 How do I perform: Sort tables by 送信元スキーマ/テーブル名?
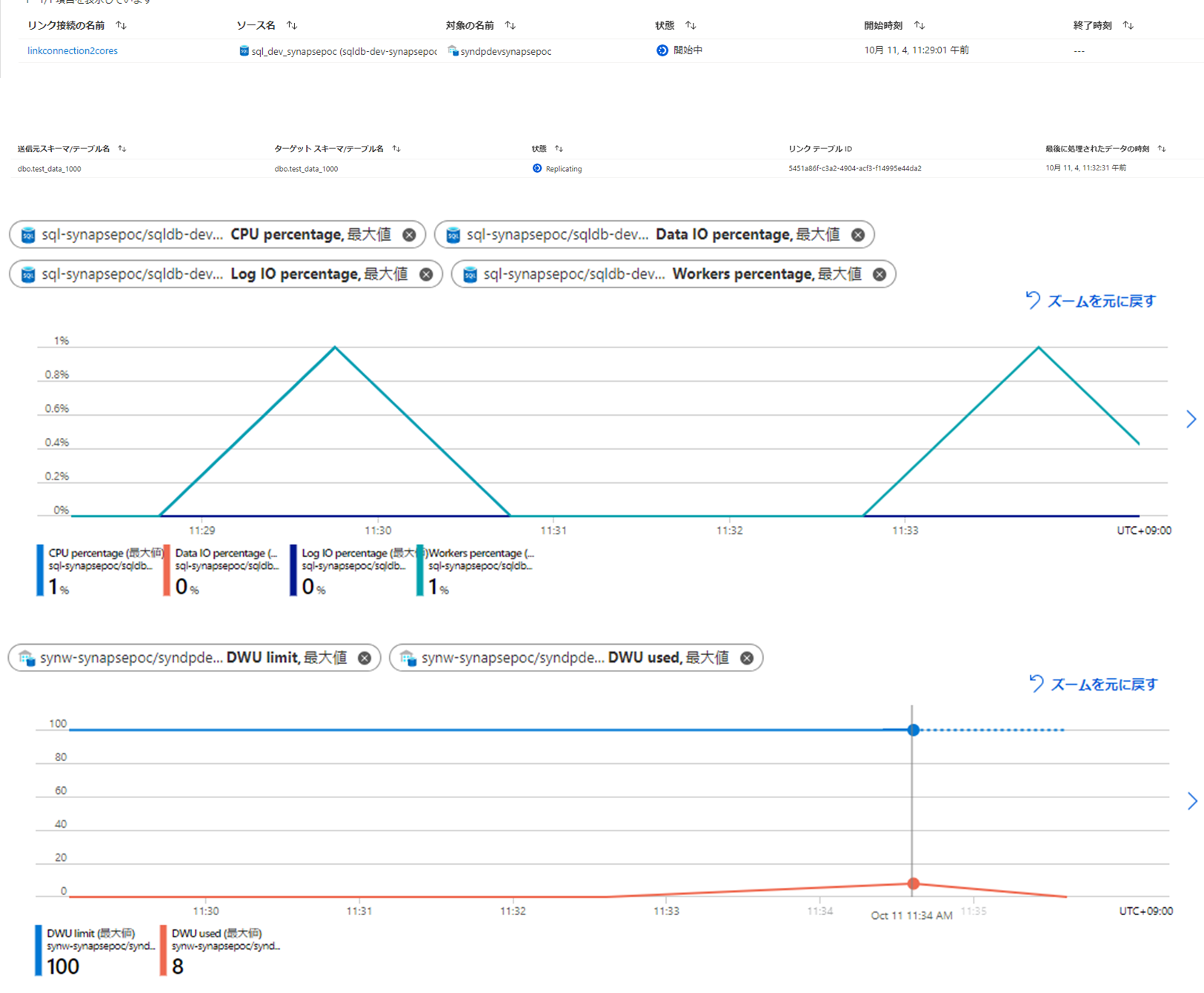(x=122, y=149)
